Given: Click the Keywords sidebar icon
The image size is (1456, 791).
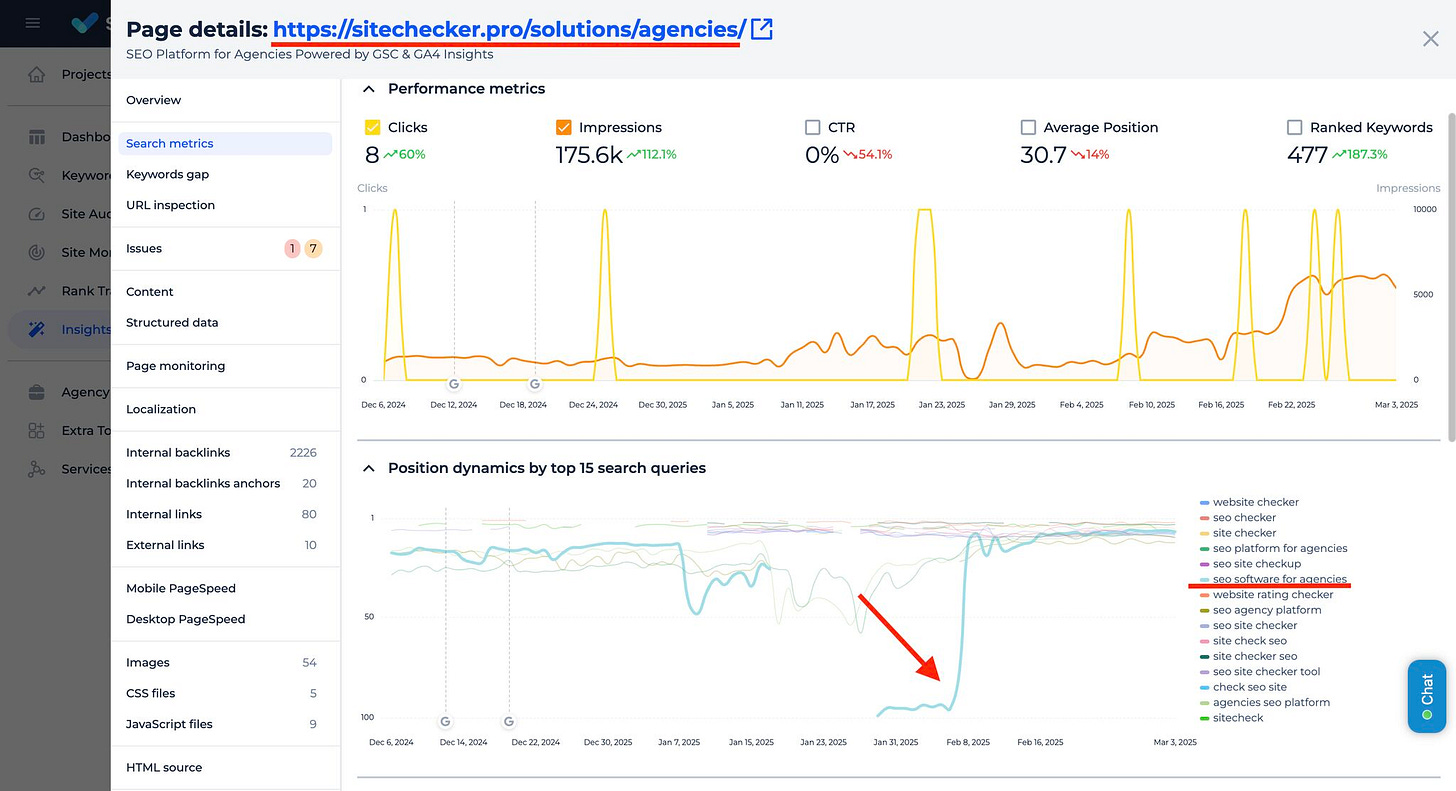Looking at the screenshot, I should coord(37,175).
